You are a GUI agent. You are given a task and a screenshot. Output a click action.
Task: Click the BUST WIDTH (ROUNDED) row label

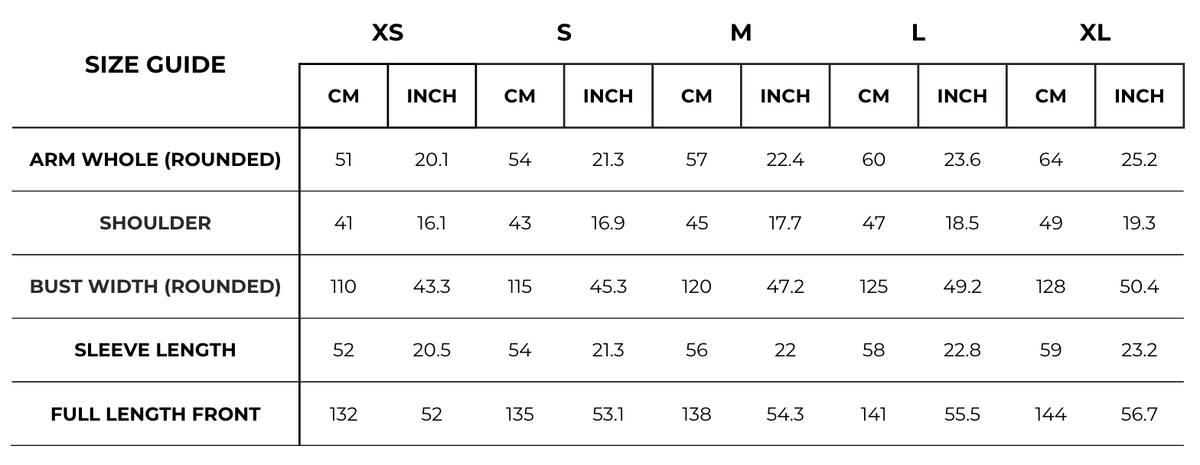(x=155, y=287)
